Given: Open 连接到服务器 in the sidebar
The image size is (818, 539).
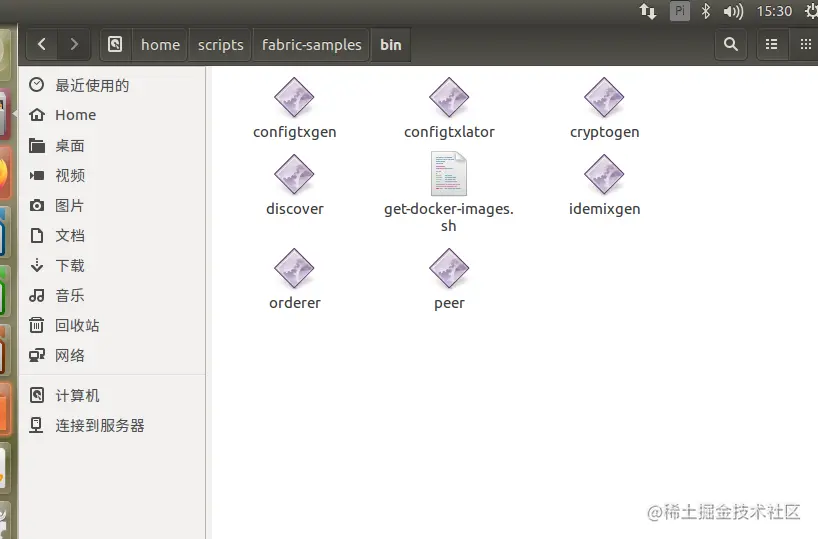Looking at the screenshot, I should coord(113,425).
